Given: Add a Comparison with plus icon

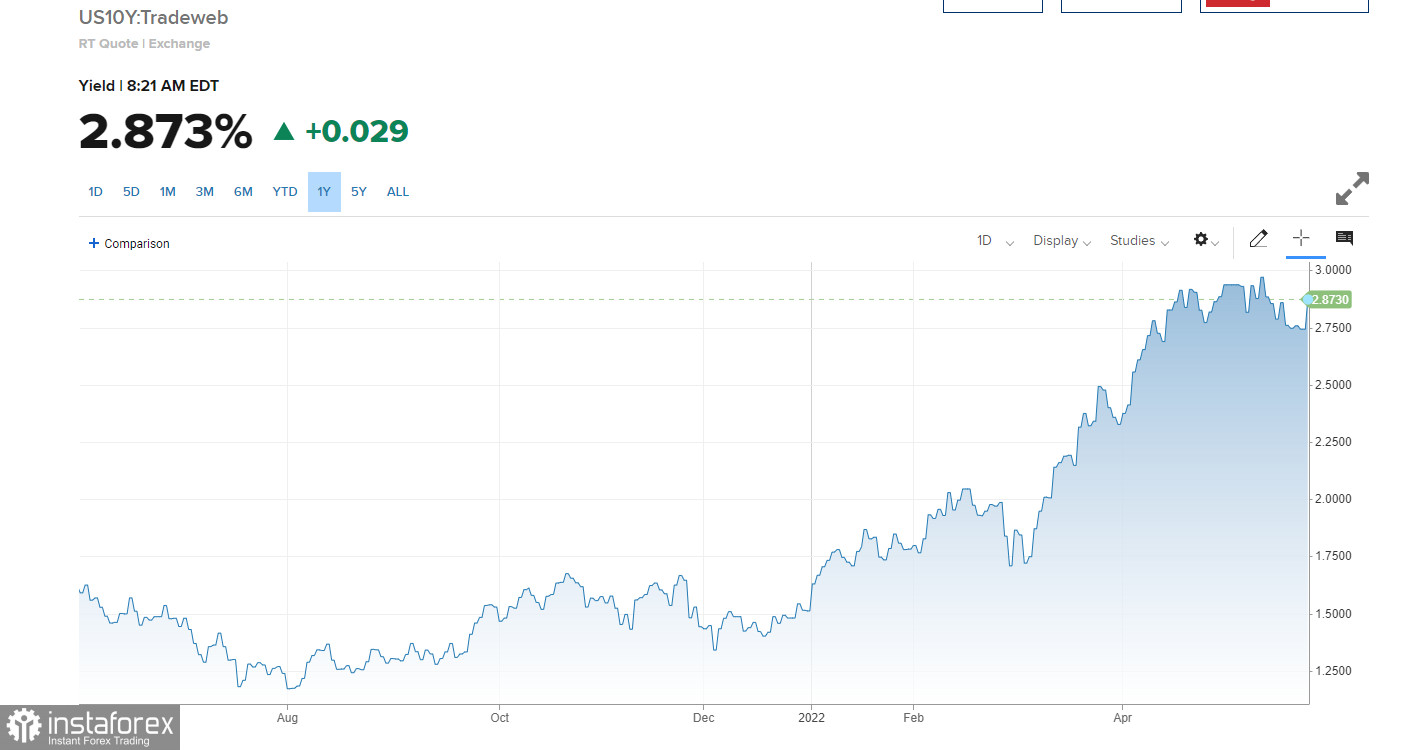Looking at the screenshot, I should (x=129, y=243).
